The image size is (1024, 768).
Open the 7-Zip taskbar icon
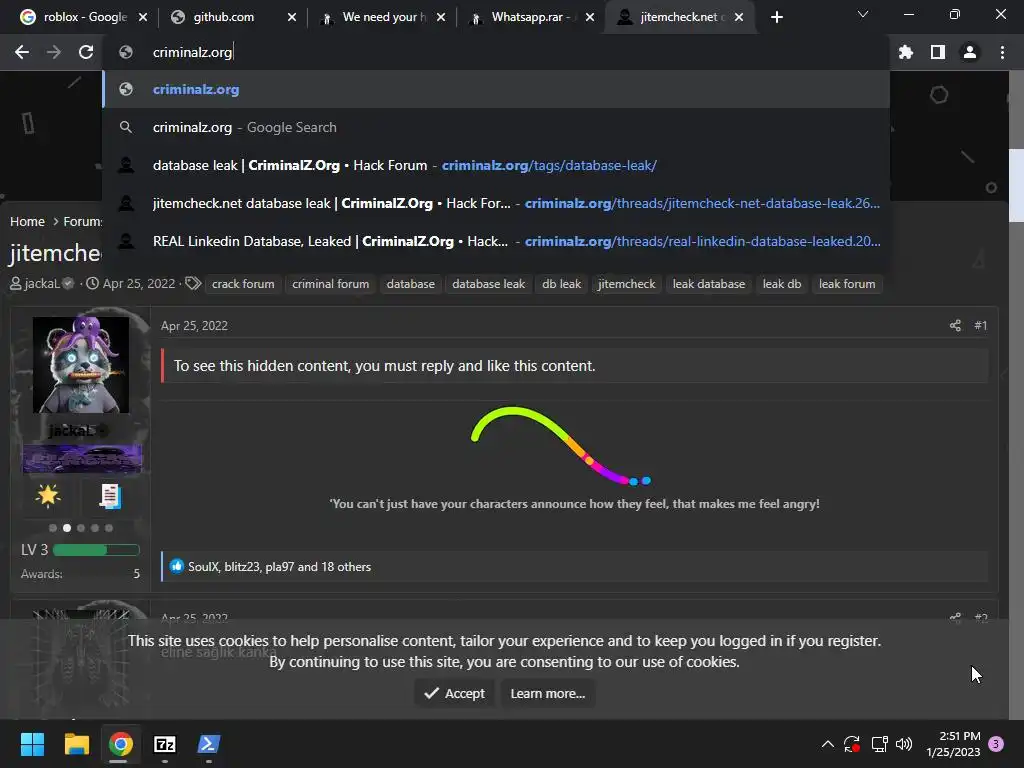[165, 744]
